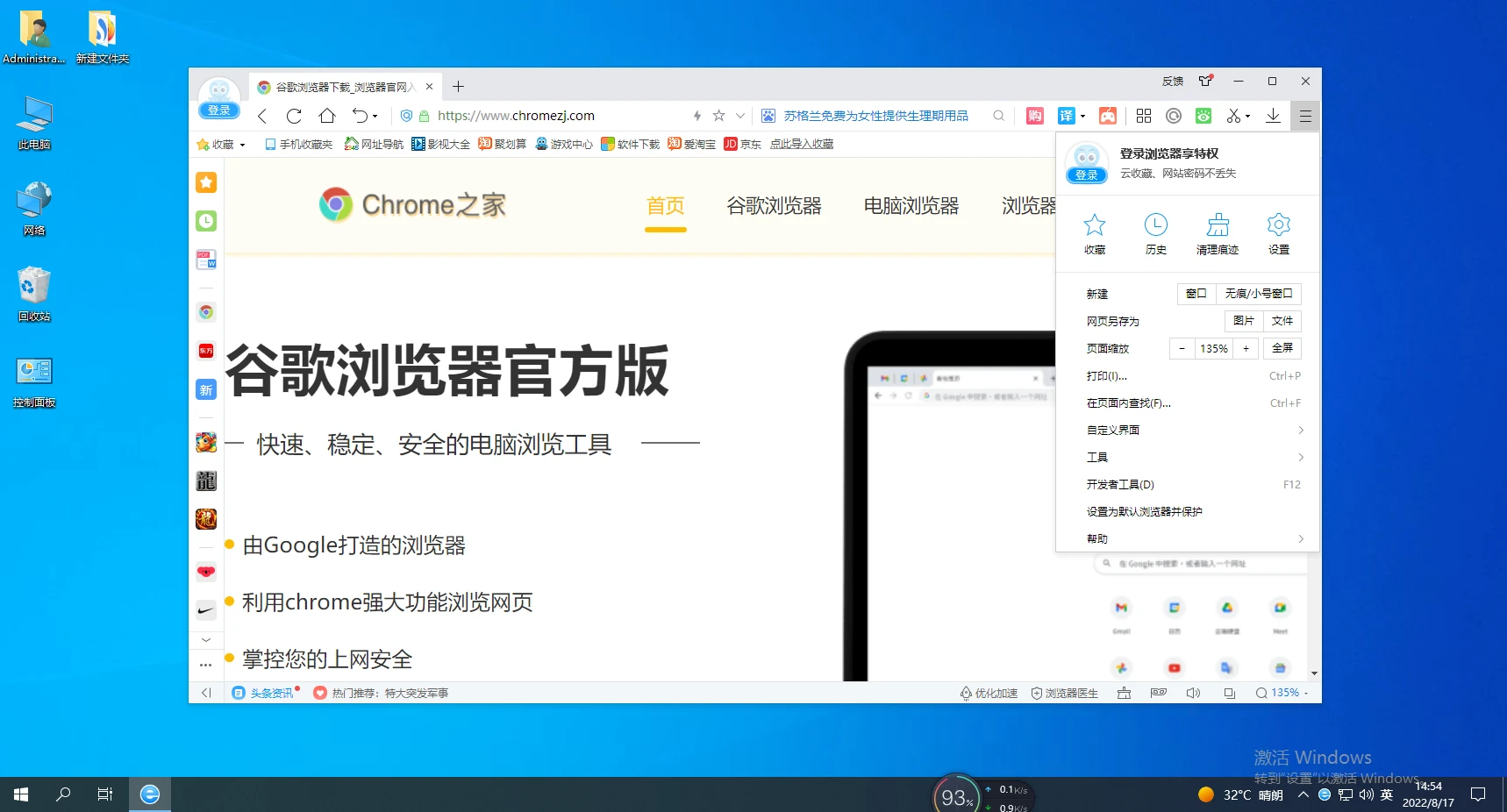Open the 收藏 favorites bar dropdown
Image resolution: width=1507 pixels, height=812 pixels.
point(222,144)
